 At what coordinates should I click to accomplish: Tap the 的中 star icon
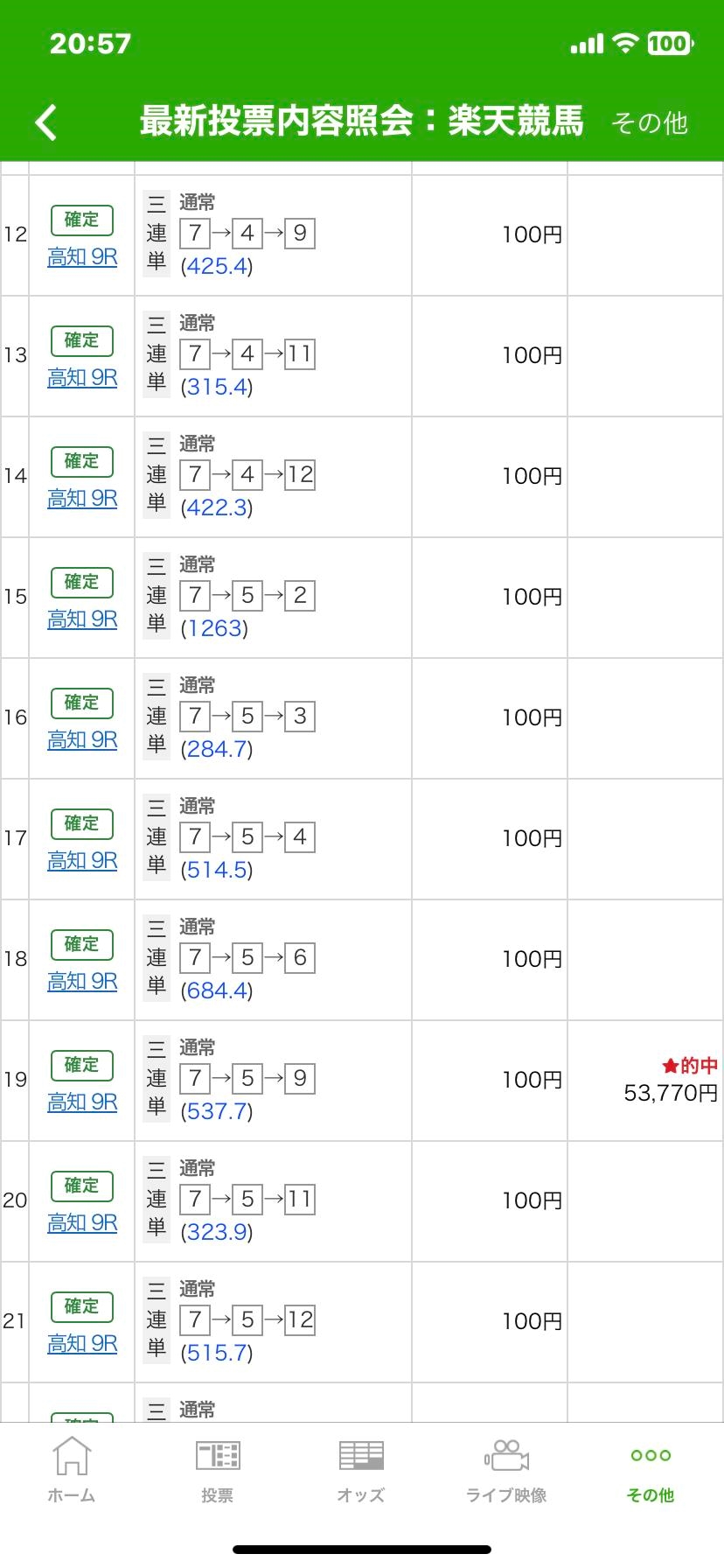pos(671,1066)
